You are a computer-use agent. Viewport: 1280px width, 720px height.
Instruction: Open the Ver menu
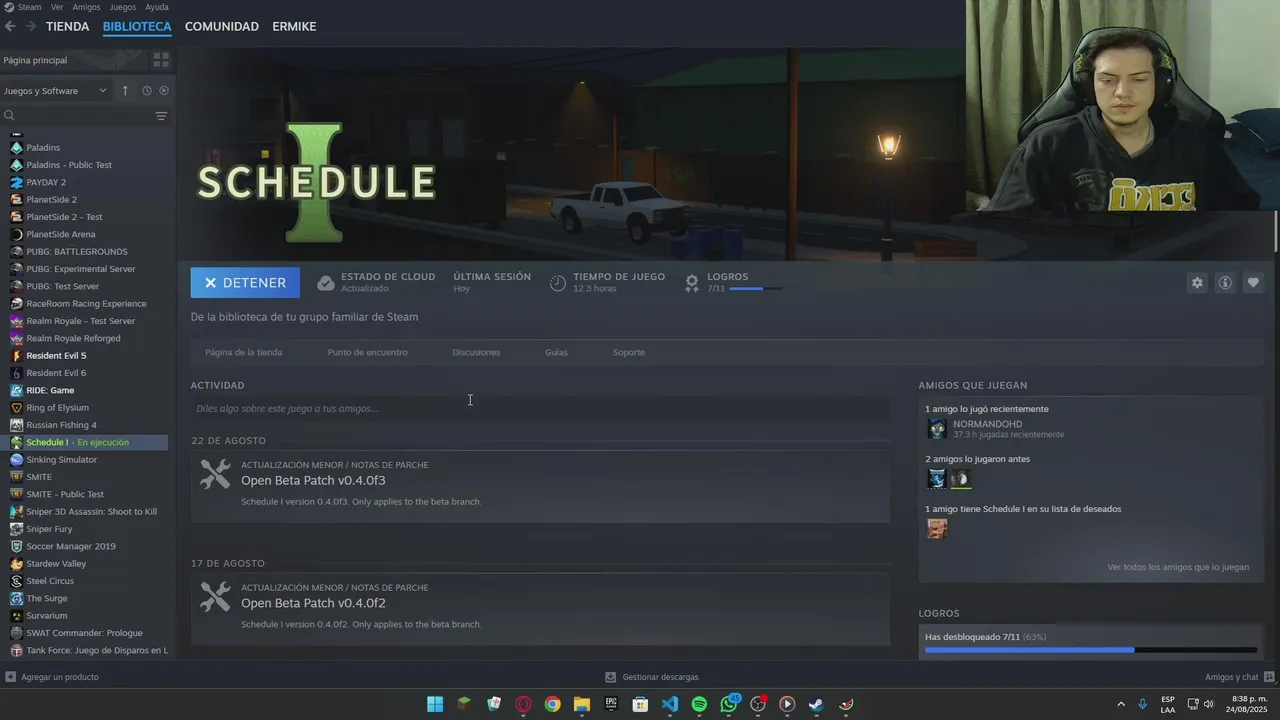coord(57,7)
